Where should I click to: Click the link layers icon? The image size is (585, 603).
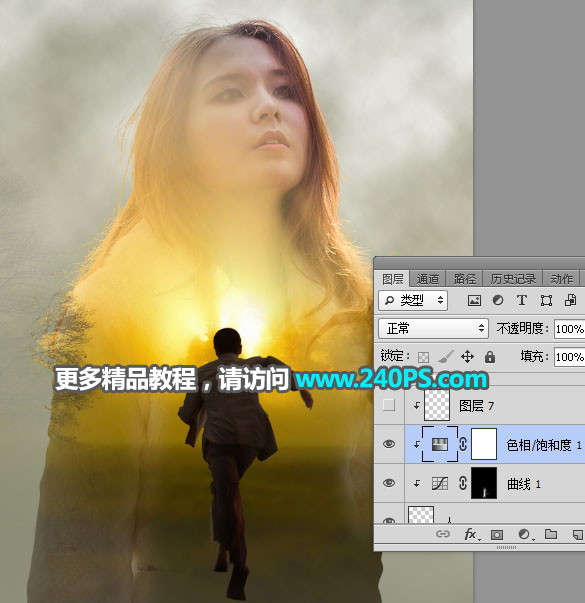coord(443,534)
